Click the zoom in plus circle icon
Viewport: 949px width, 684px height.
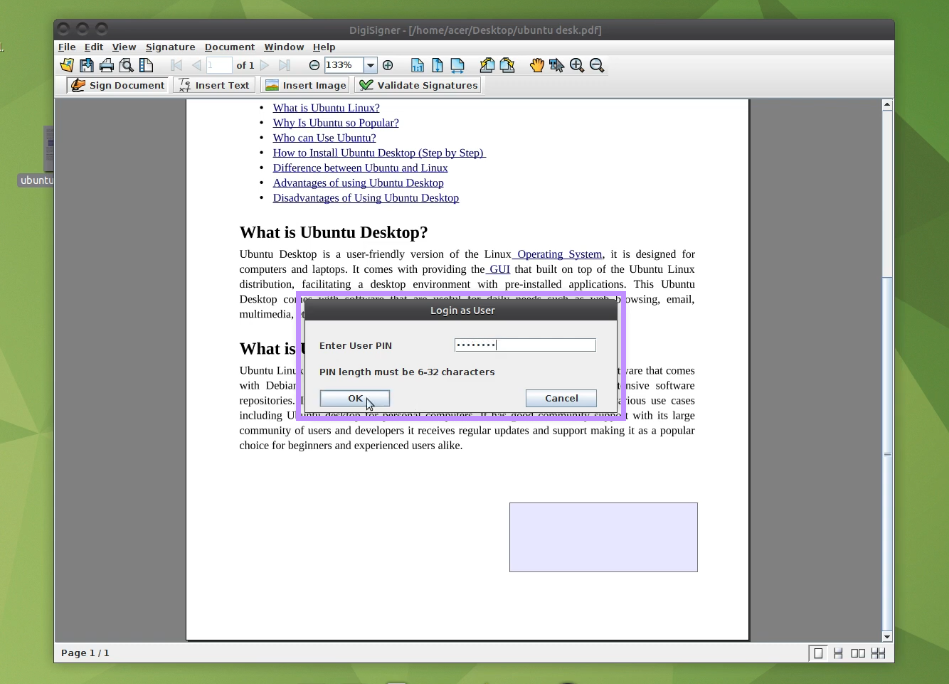[x=388, y=65]
